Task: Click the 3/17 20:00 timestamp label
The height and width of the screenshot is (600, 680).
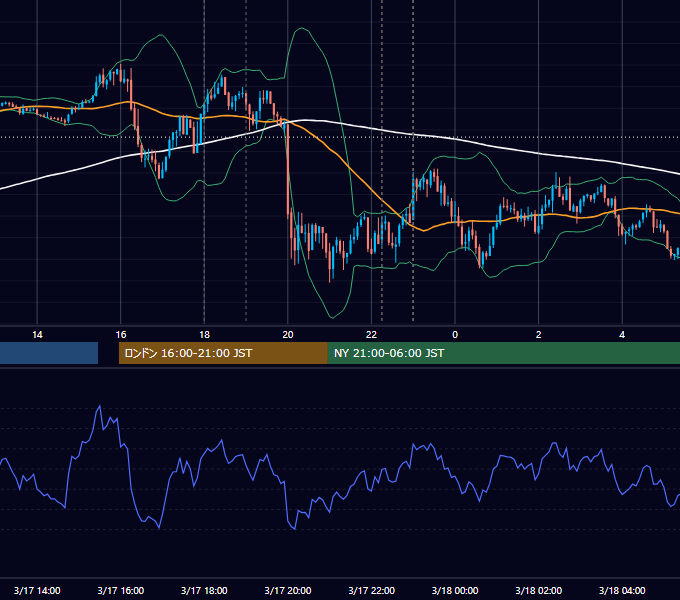Action: pos(288,590)
